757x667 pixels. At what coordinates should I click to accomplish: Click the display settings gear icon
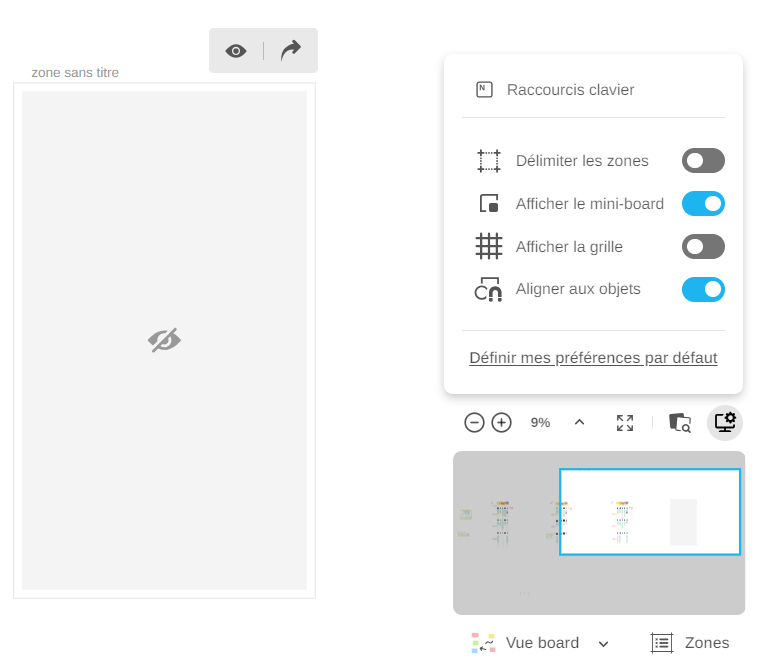pos(725,423)
